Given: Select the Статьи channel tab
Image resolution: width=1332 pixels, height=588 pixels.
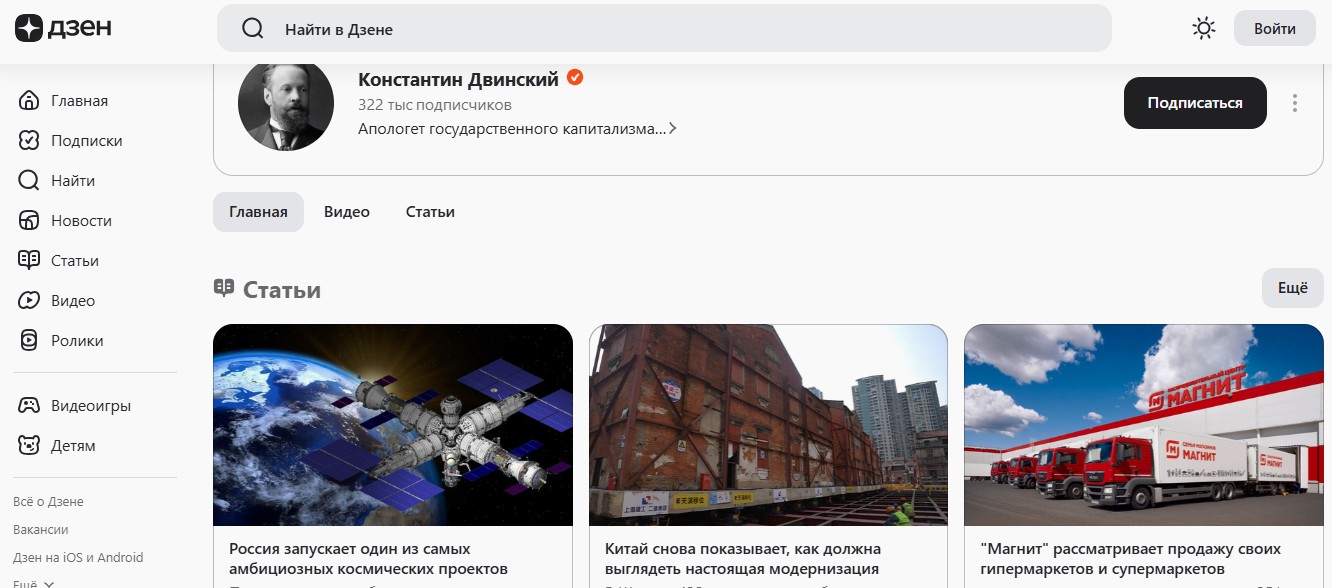Looking at the screenshot, I should (x=430, y=212).
